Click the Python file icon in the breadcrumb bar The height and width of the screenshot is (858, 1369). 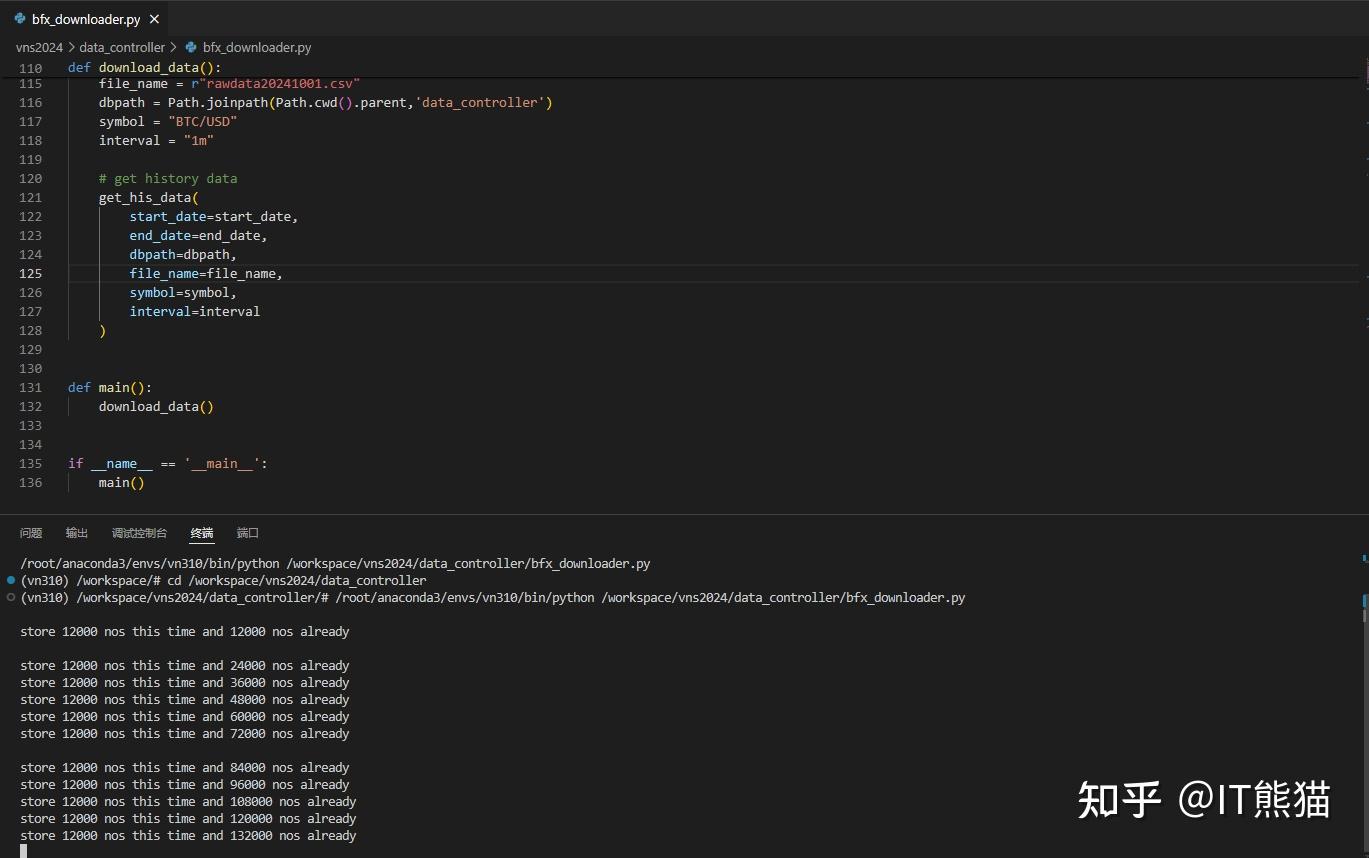pyautogui.click(x=190, y=47)
